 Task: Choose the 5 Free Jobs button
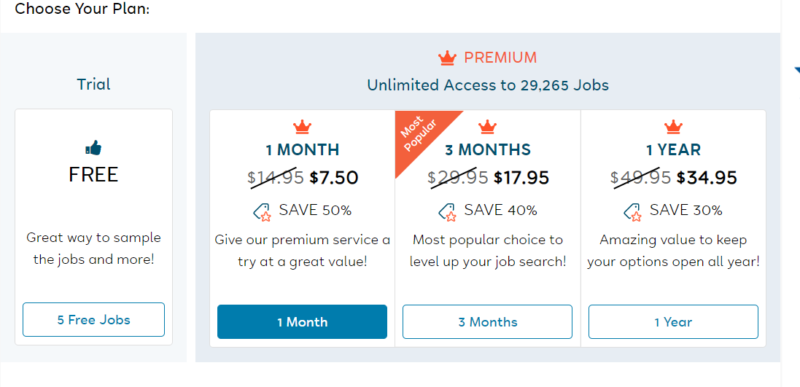[93, 320]
